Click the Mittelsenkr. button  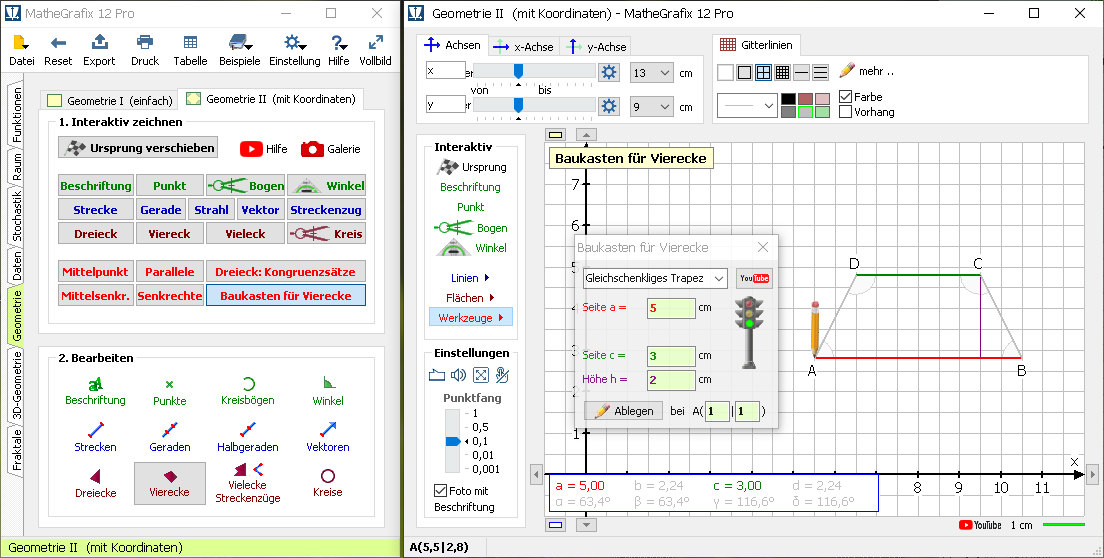click(x=96, y=296)
